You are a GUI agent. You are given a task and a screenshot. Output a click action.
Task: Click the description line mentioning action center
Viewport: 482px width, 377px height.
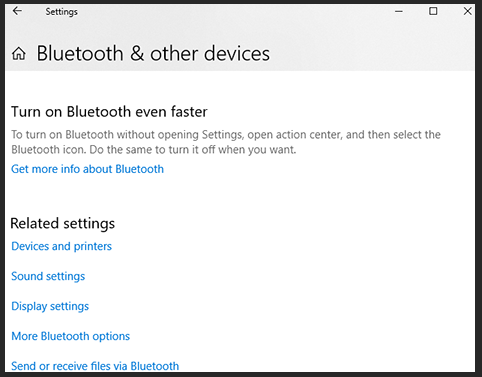(x=226, y=135)
